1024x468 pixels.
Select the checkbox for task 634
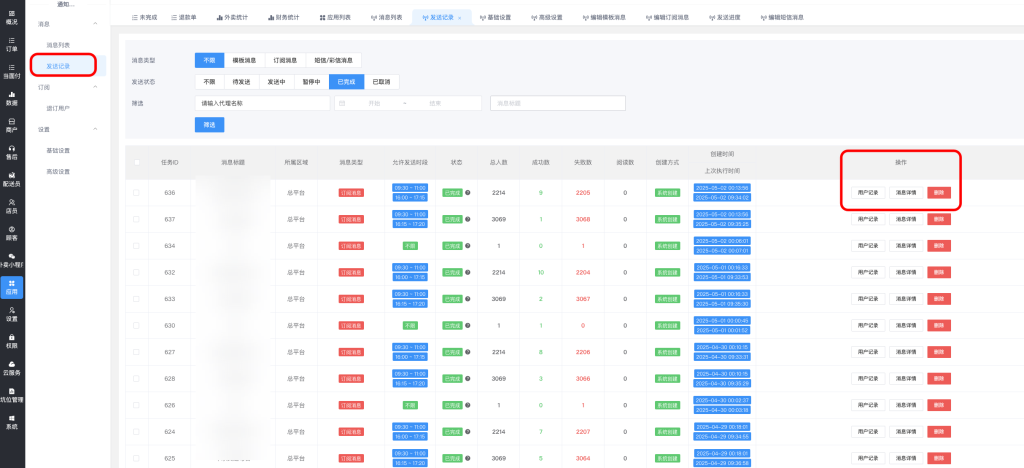tap(137, 245)
